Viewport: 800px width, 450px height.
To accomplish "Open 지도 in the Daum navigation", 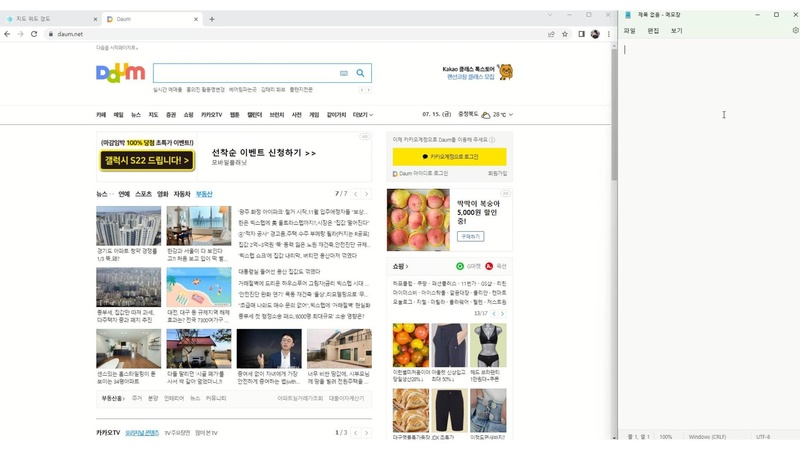I will coord(153,115).
